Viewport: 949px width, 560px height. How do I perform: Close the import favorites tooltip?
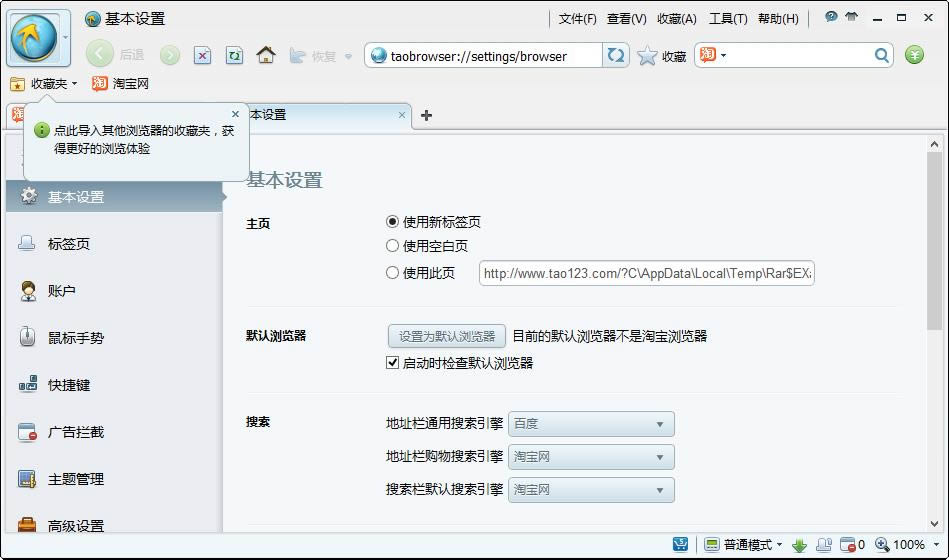pyautogui.click(x=235, y=114)
